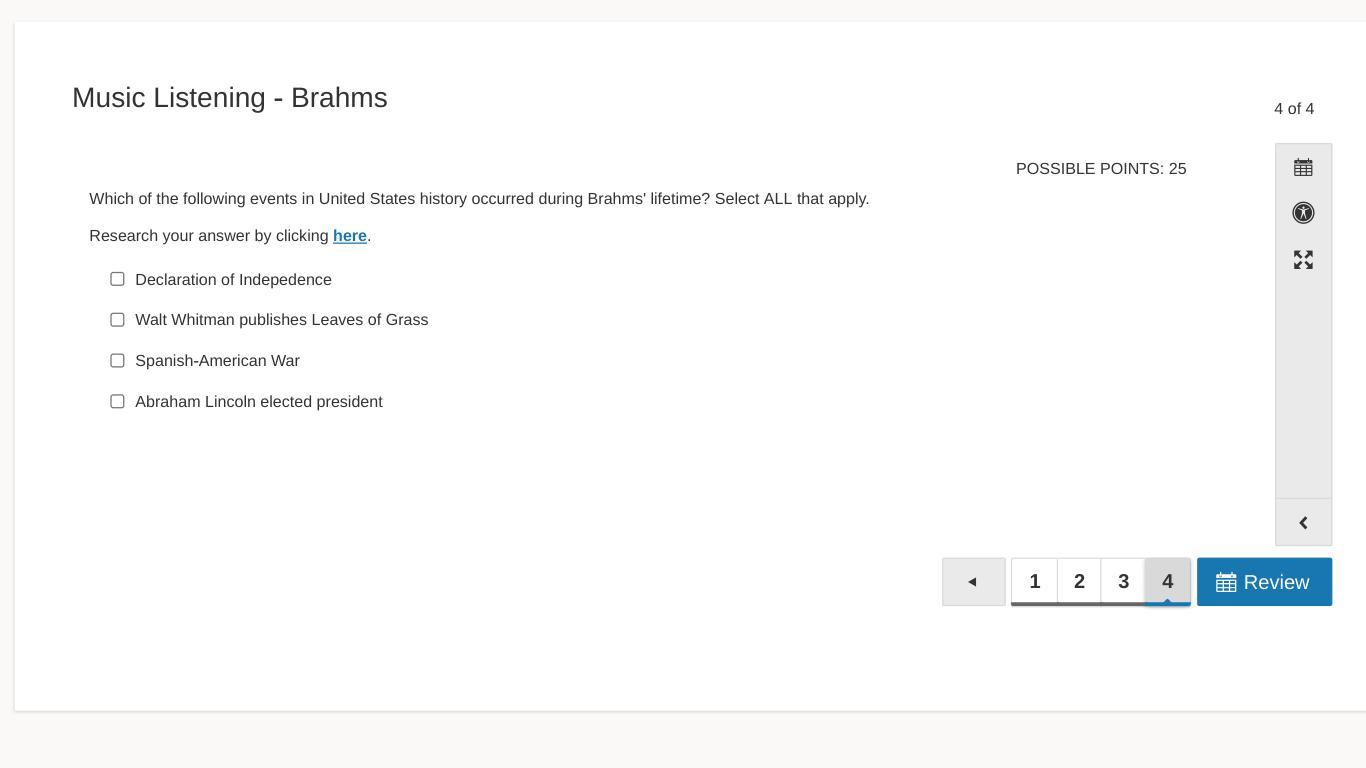Select the Spanish-American War checkbox
1366x768 pixels.
[x=117, y=361]
